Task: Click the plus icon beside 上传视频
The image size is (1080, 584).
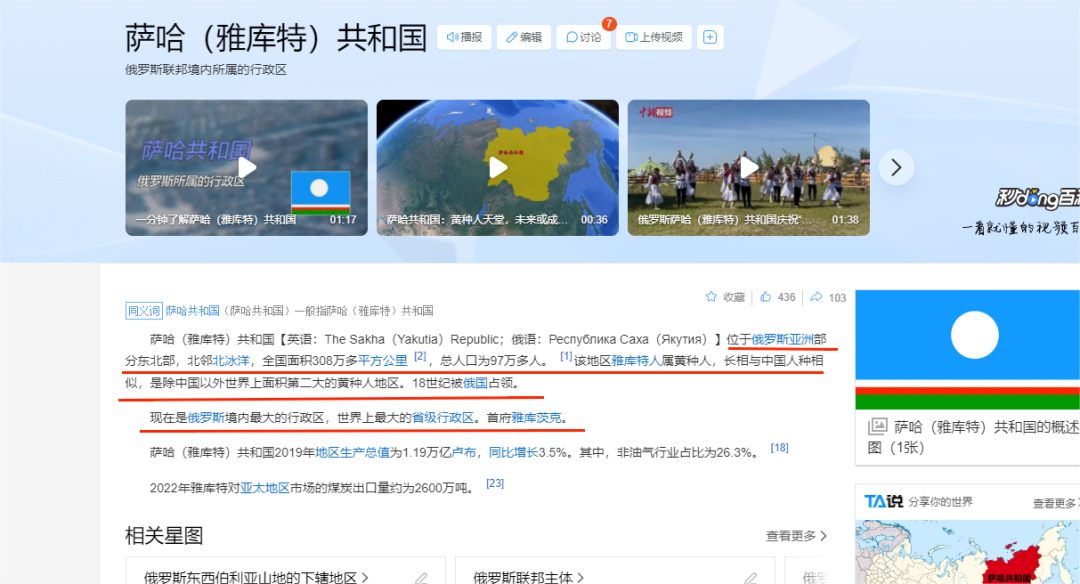Action: [x=710, y=37]
